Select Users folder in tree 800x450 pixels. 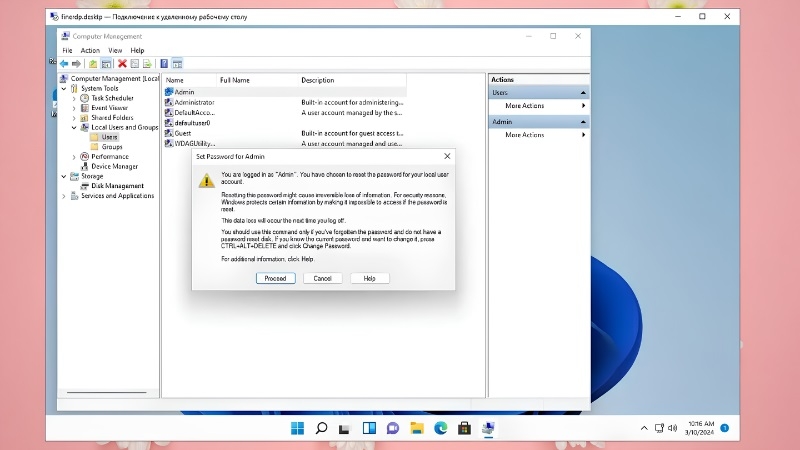(109, 137)
